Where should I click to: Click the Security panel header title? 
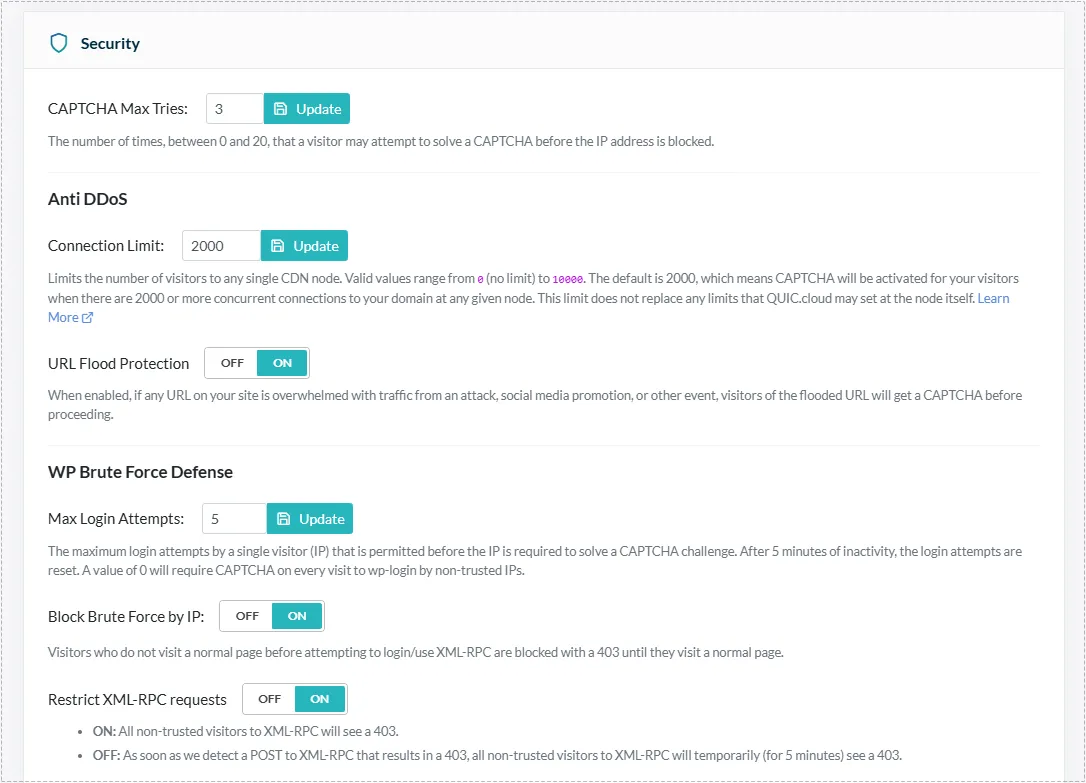[110, 43]
